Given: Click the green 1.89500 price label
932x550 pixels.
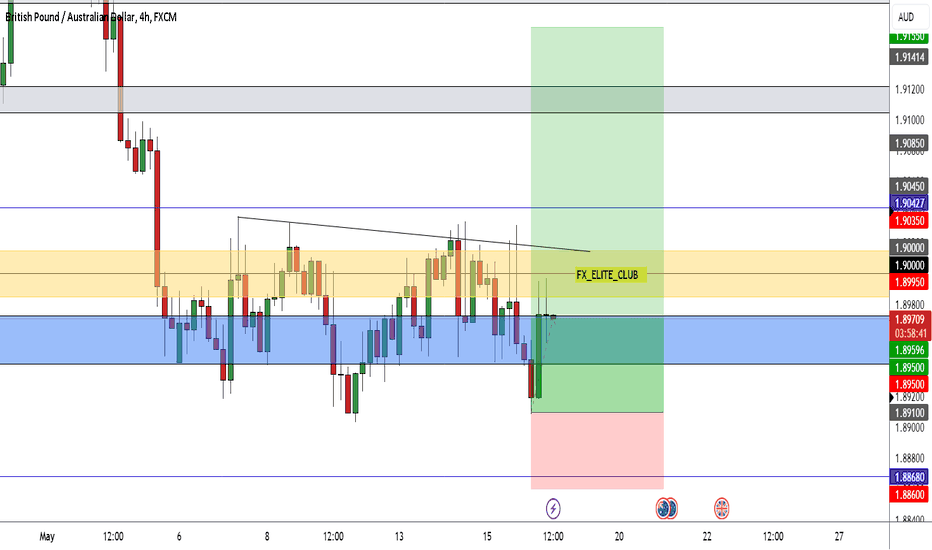Looking at the screenshot, I should (x=909, y=367).
